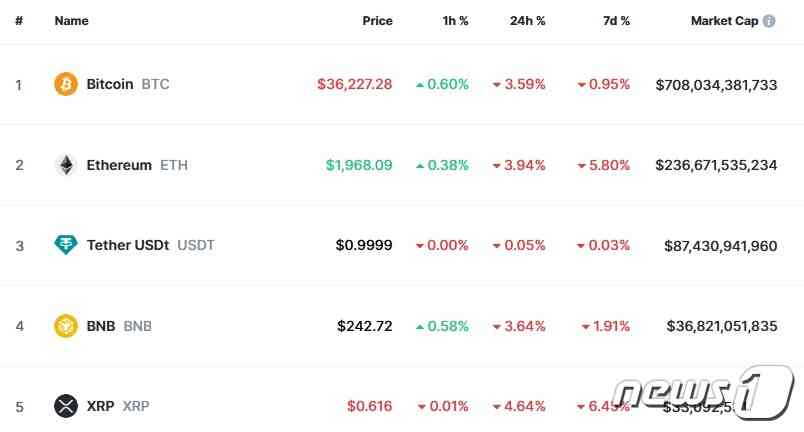Screen dimensions: 804x432
Task: Click the Ethereum diamond logo icon
Action: click(66, 165)
